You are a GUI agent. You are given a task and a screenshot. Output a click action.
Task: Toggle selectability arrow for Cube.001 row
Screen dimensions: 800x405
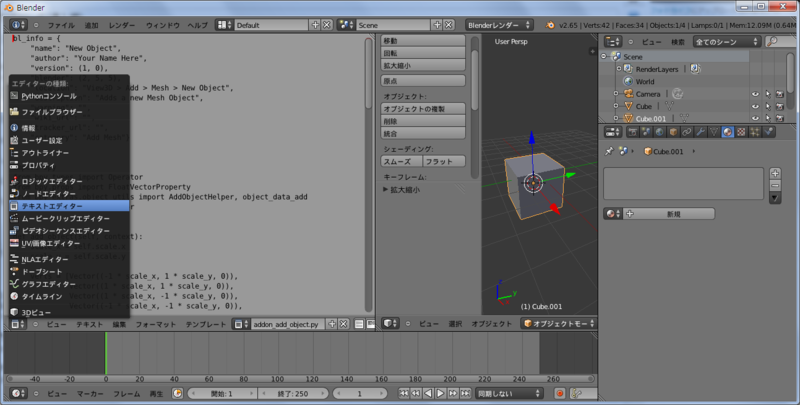click(x=767, y=118)
